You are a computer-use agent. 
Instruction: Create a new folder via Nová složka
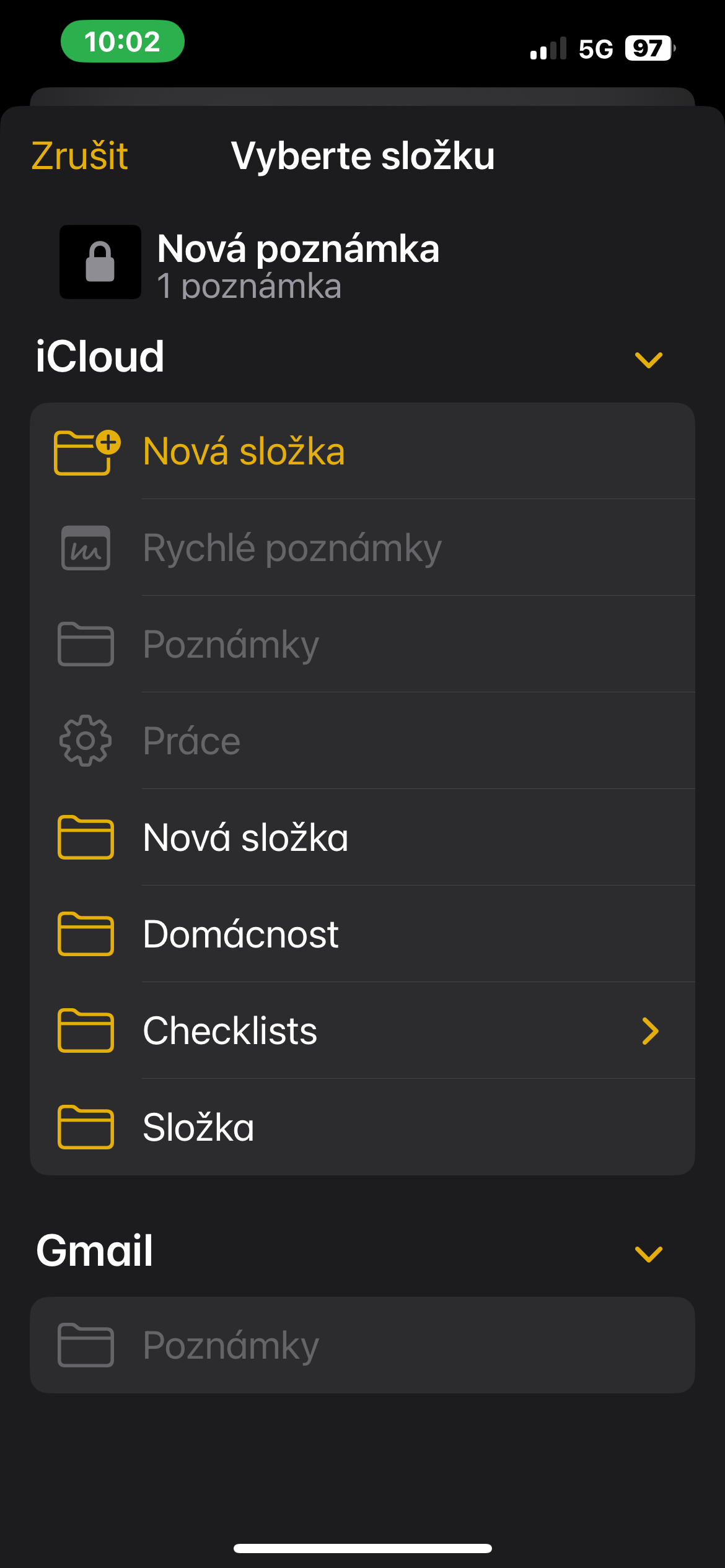(x=244, y=451)
